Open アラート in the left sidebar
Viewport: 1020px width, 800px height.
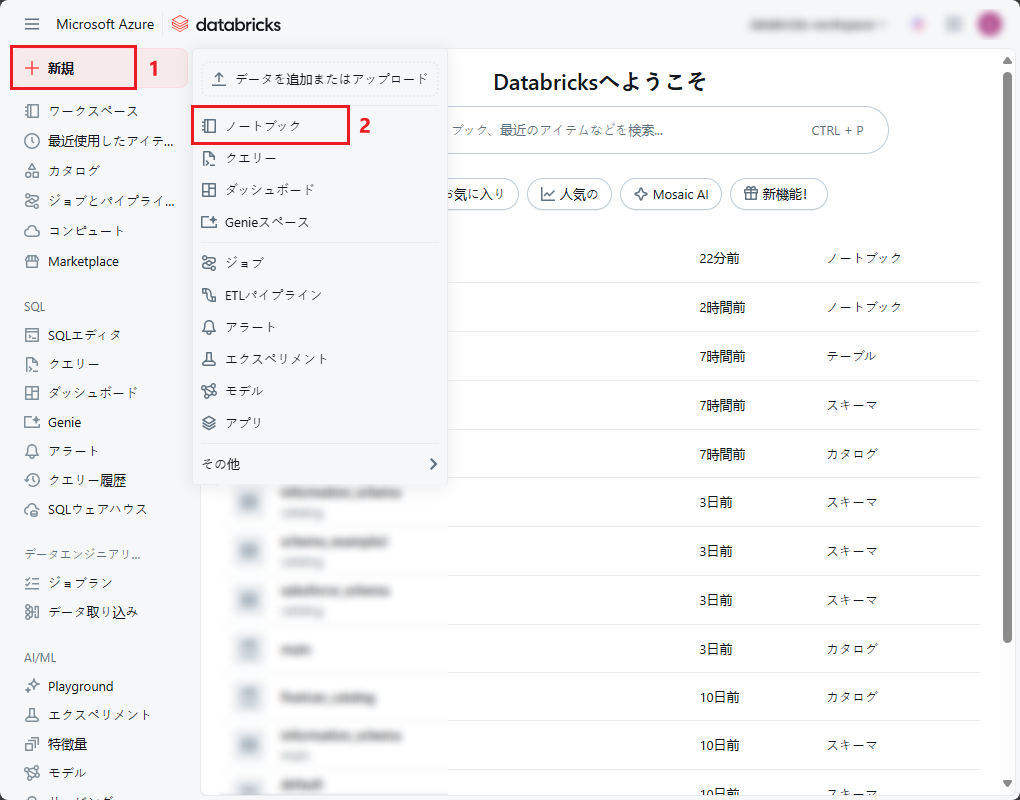click(61, 451)
